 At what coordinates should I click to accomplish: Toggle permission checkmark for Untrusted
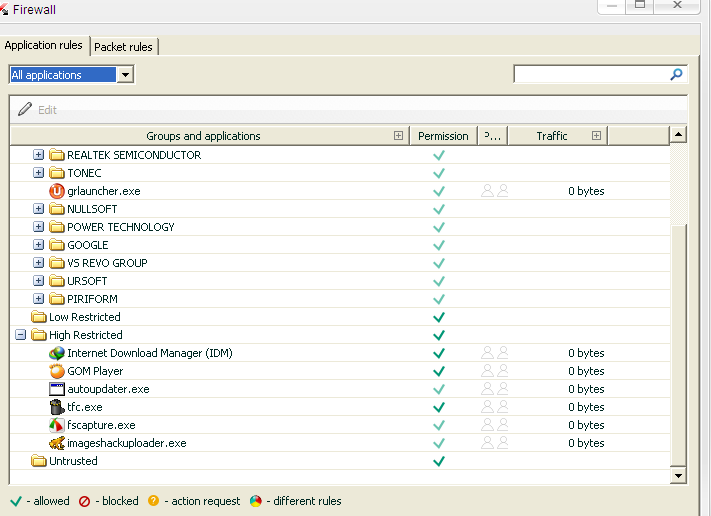coord(439,461)
